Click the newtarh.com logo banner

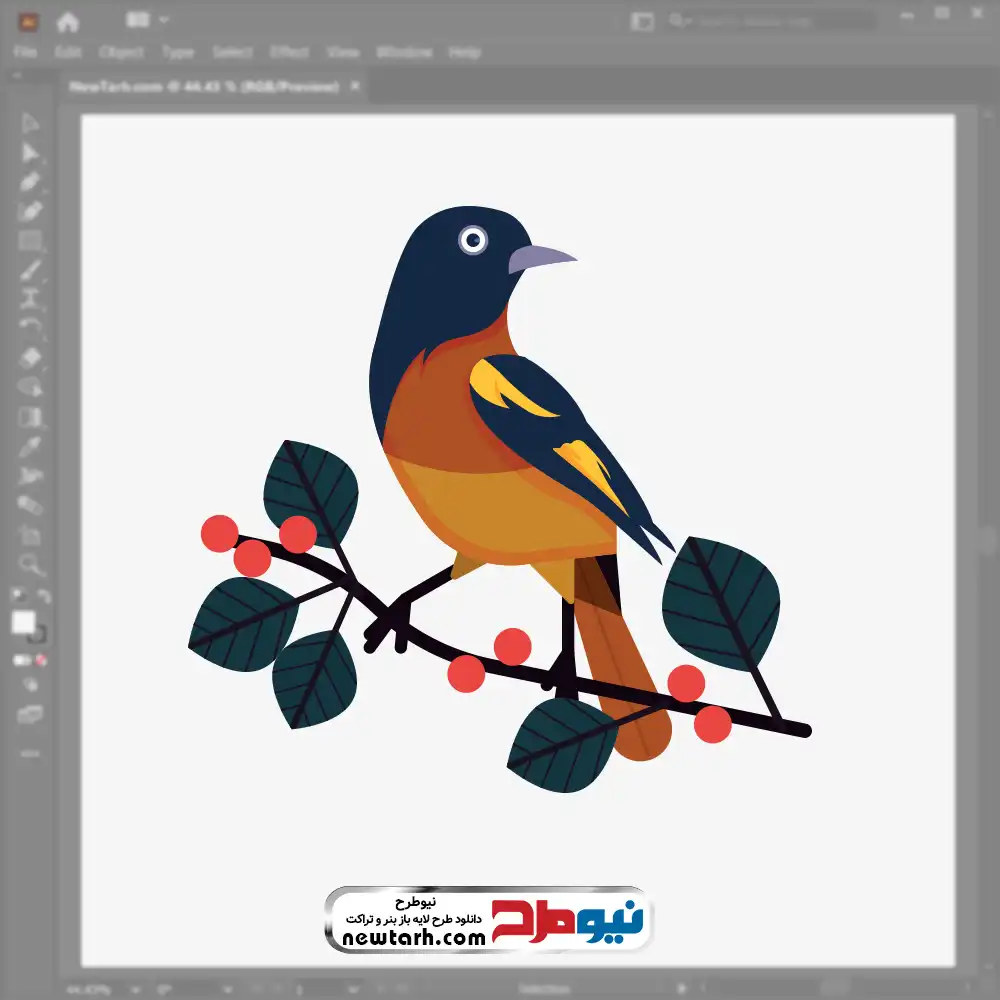coord(488,920)
